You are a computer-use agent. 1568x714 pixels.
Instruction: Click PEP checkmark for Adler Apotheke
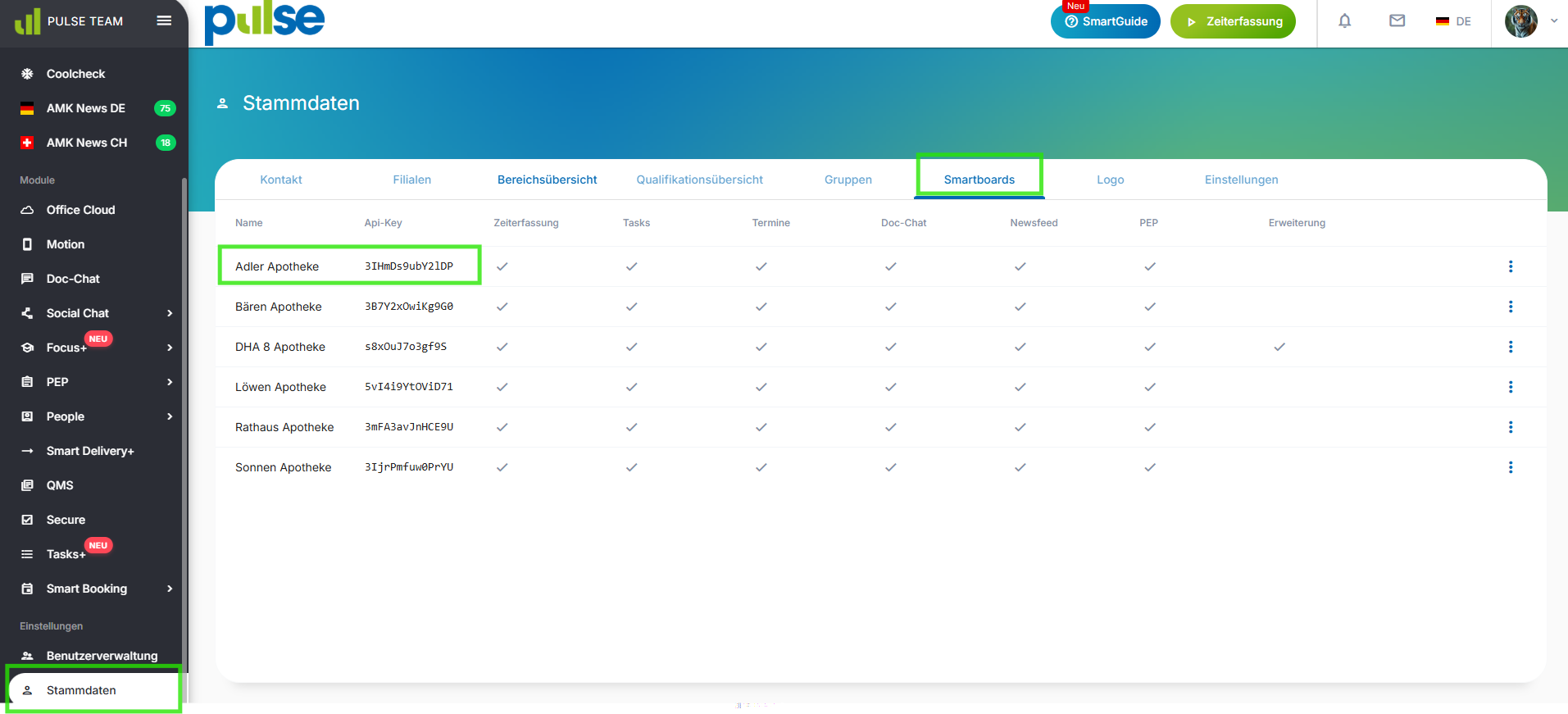point(1150,266)
